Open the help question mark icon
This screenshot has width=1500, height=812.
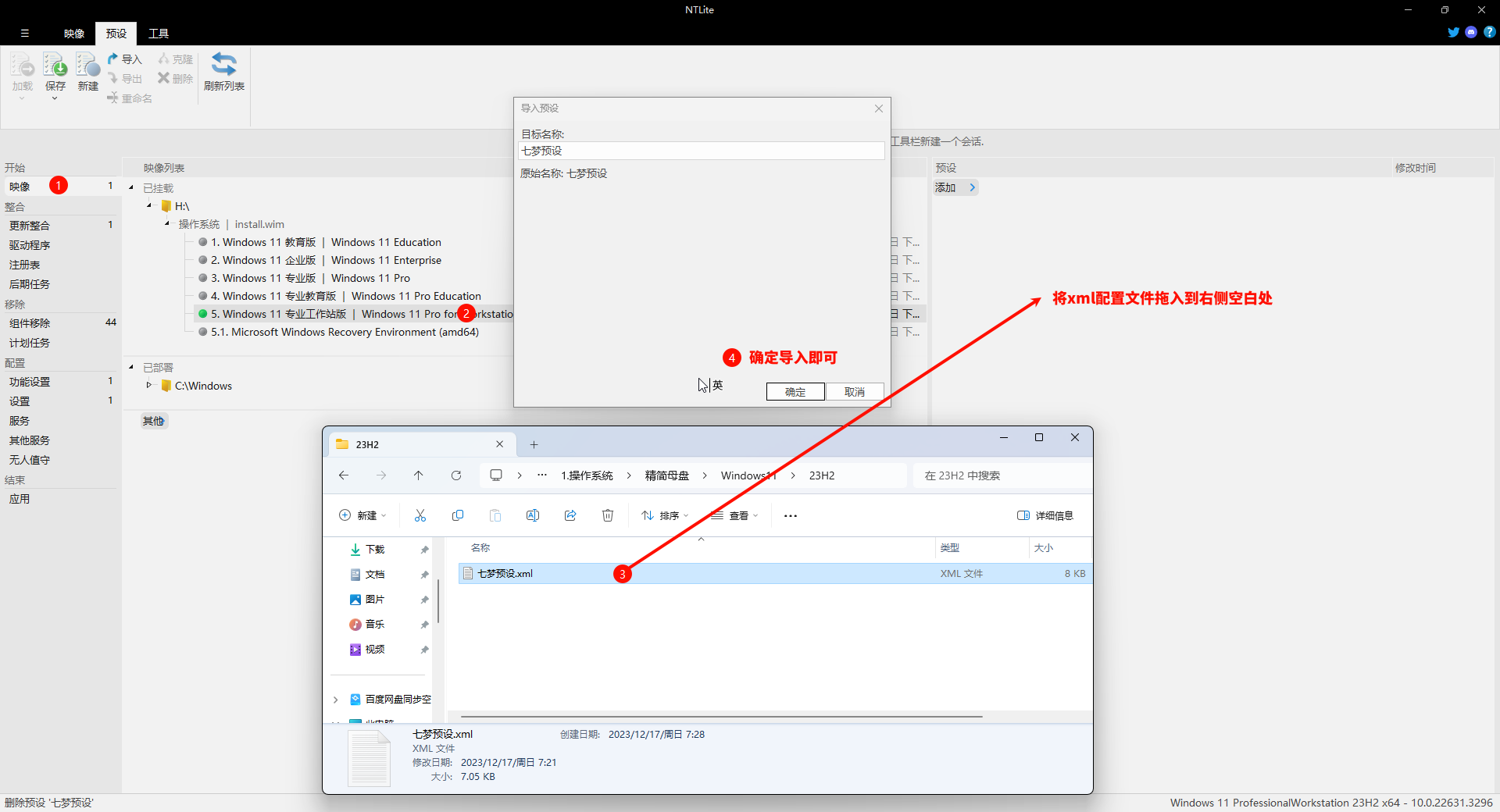(1489, 32)
